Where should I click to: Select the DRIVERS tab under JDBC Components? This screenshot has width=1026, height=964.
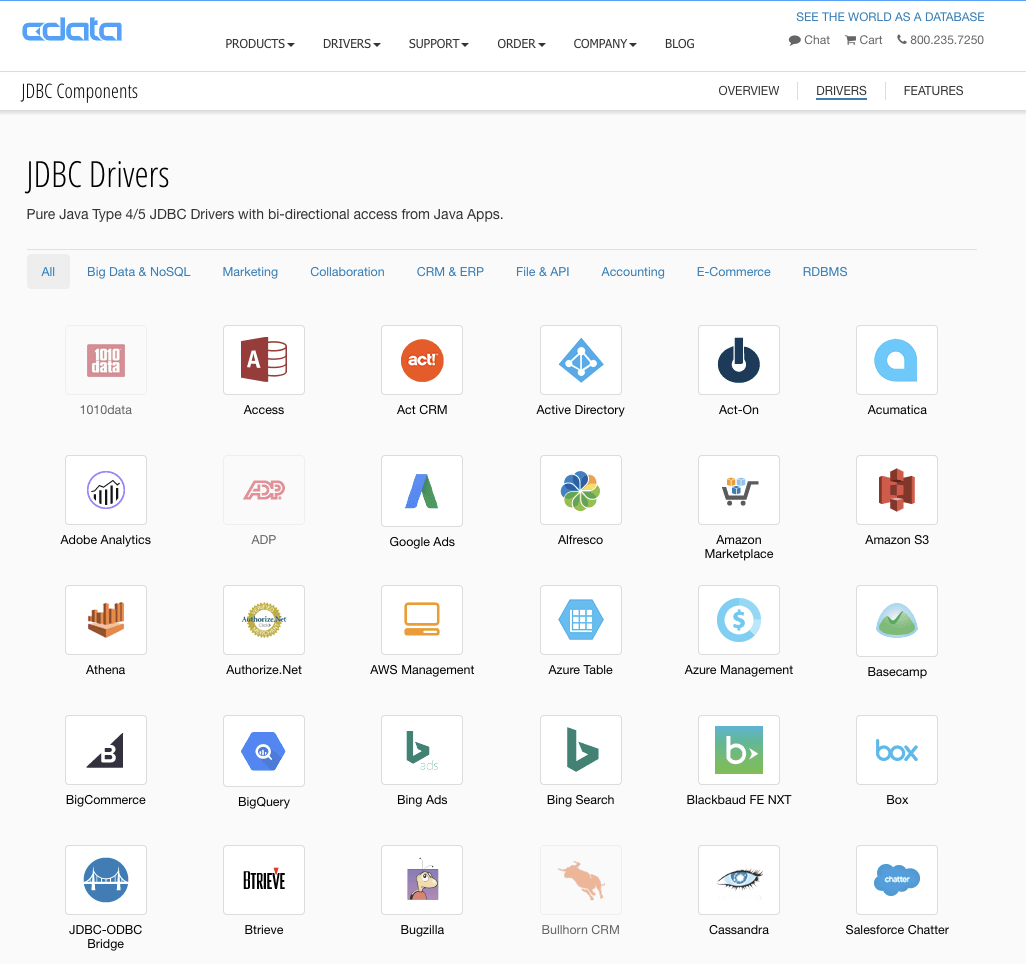click(x=841, y=91)
